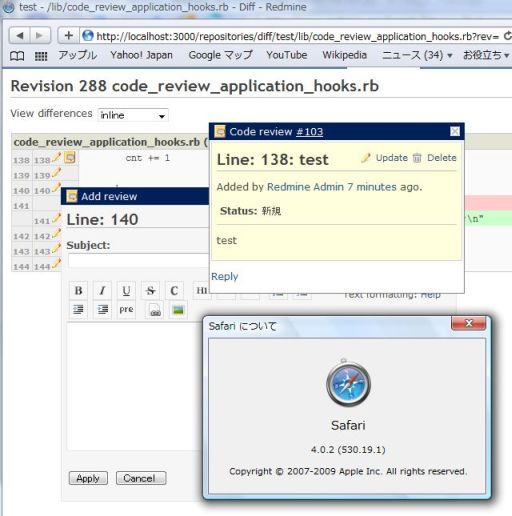Open text formatting Help link
The width and height of the screenshot is (512, 516).
430,295
